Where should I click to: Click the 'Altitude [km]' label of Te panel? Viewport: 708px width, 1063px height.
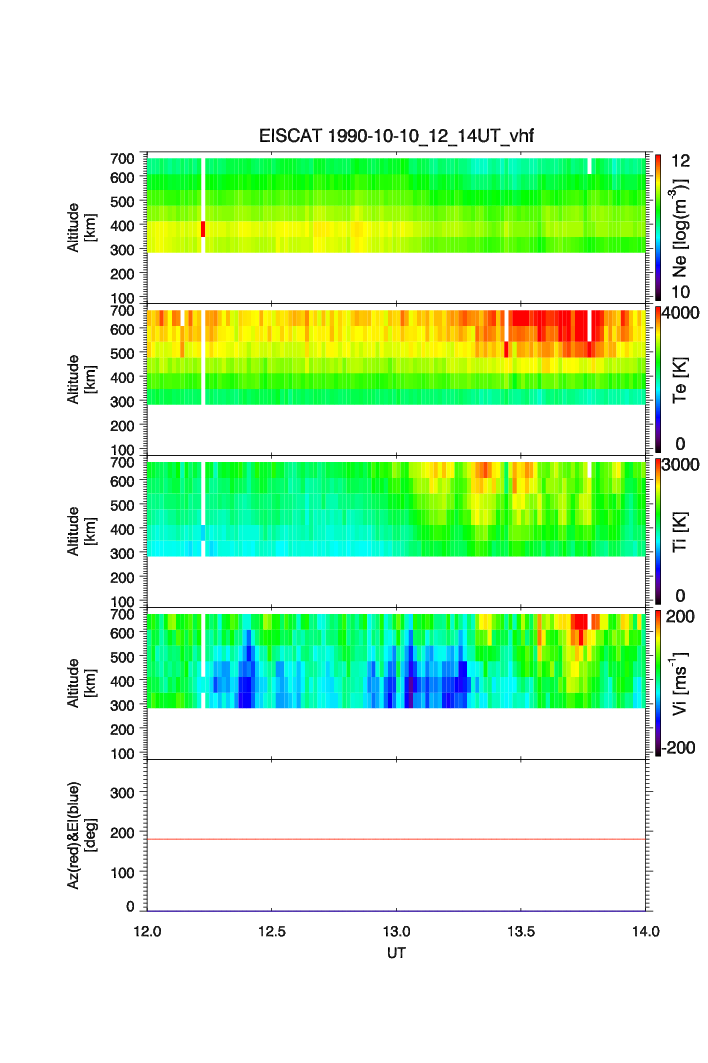81,380
